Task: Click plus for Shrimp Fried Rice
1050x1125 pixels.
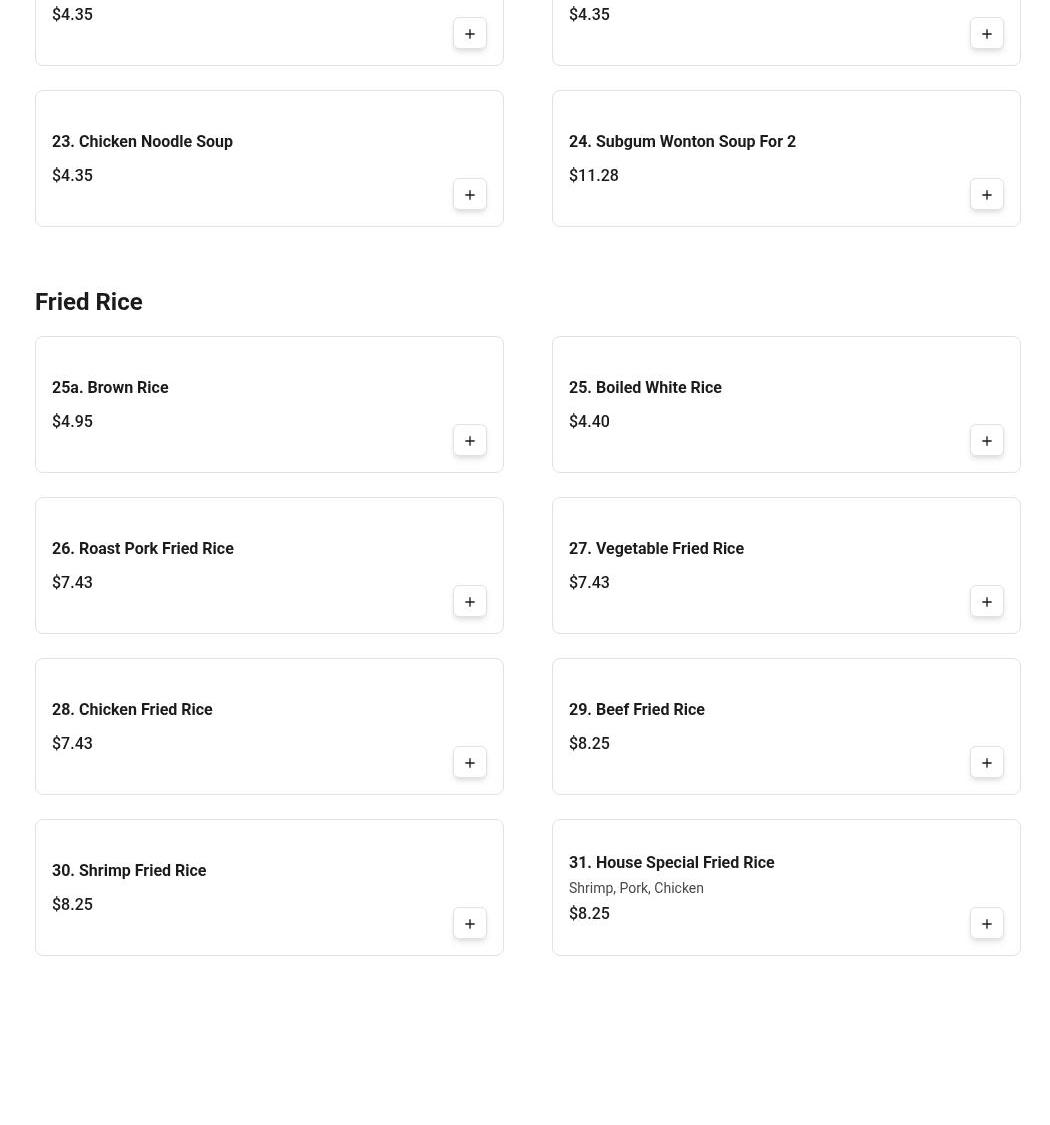Action: [x=470, y=924]
